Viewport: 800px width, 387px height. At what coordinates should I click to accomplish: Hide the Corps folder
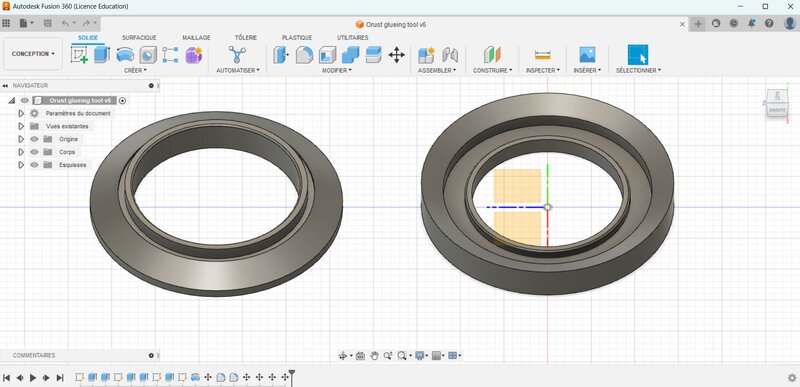click(34, 152)
